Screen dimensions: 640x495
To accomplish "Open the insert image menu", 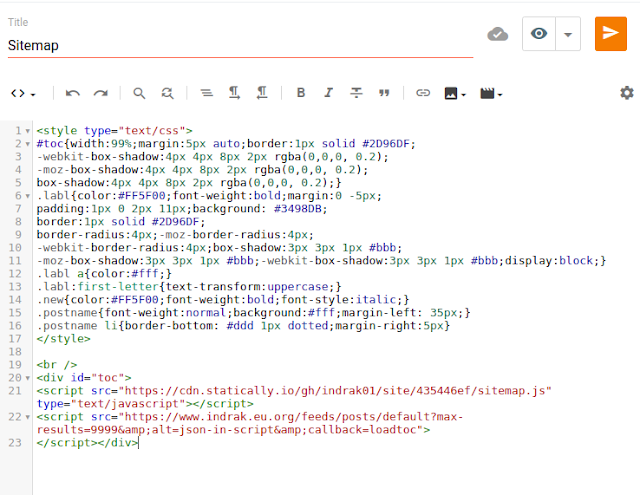I will [455, 93].
